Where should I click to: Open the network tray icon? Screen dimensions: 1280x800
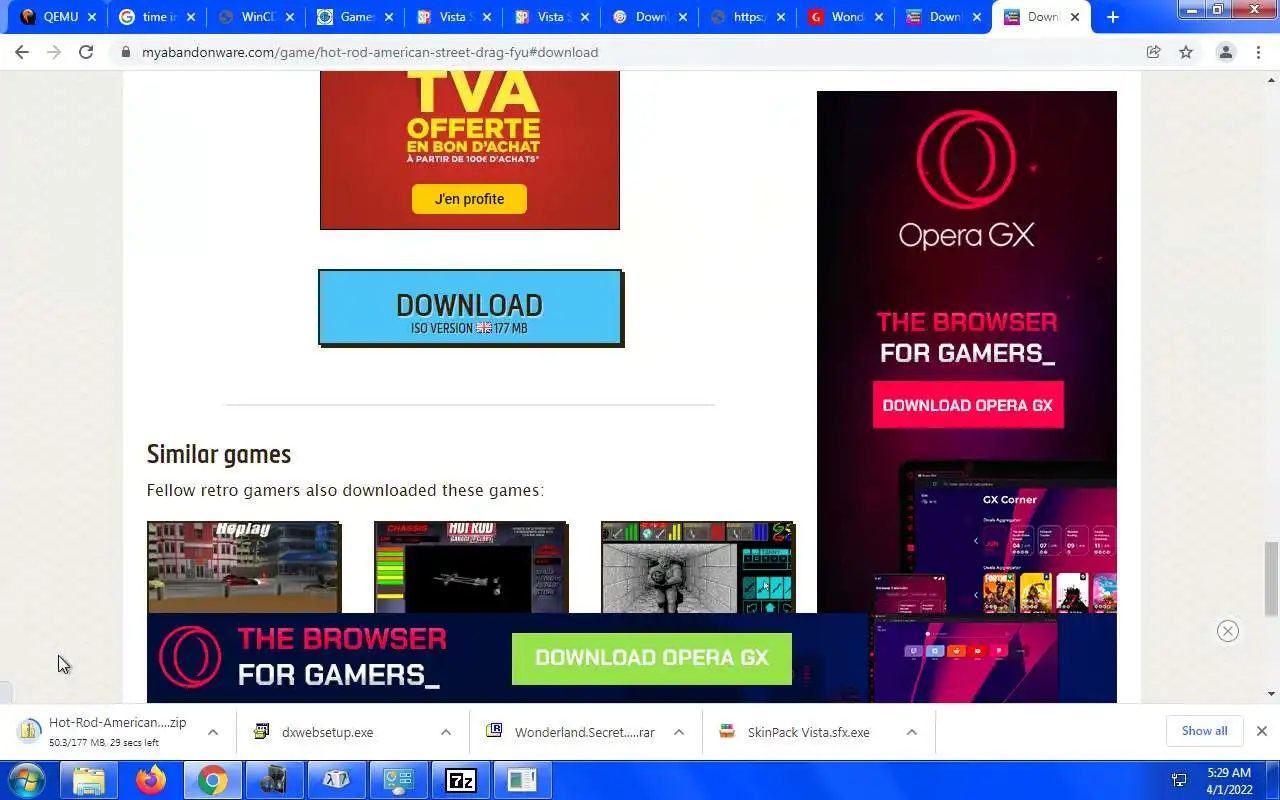coord(1179,780)
